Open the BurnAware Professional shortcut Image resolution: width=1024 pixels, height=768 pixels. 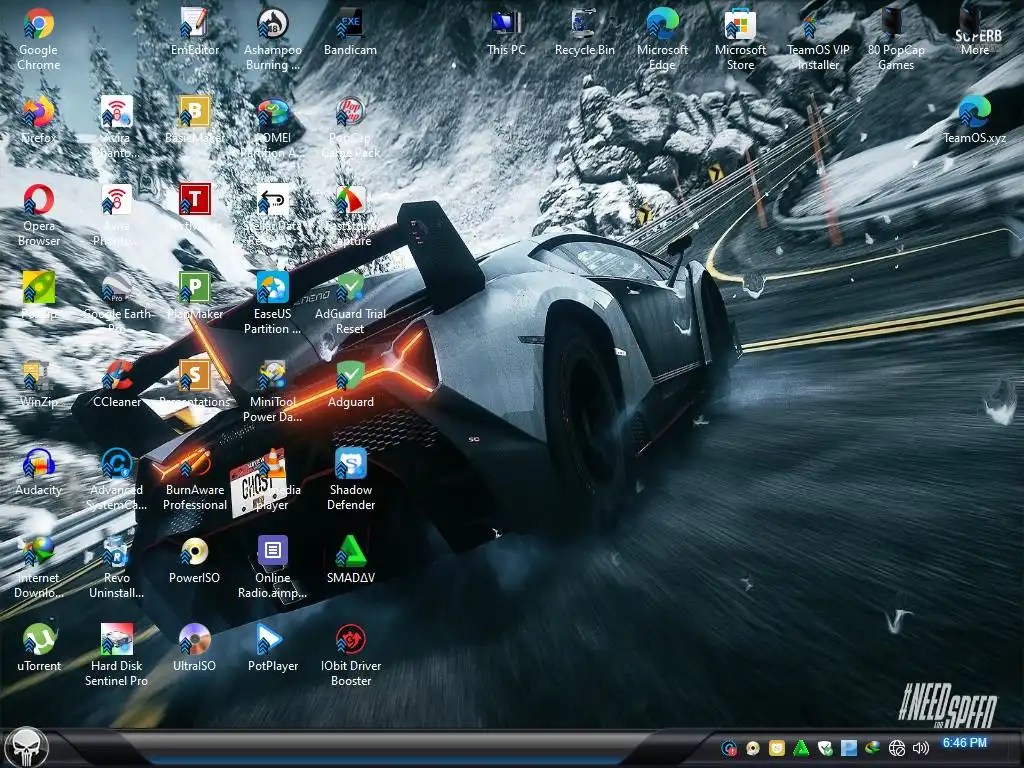[195, 464]
